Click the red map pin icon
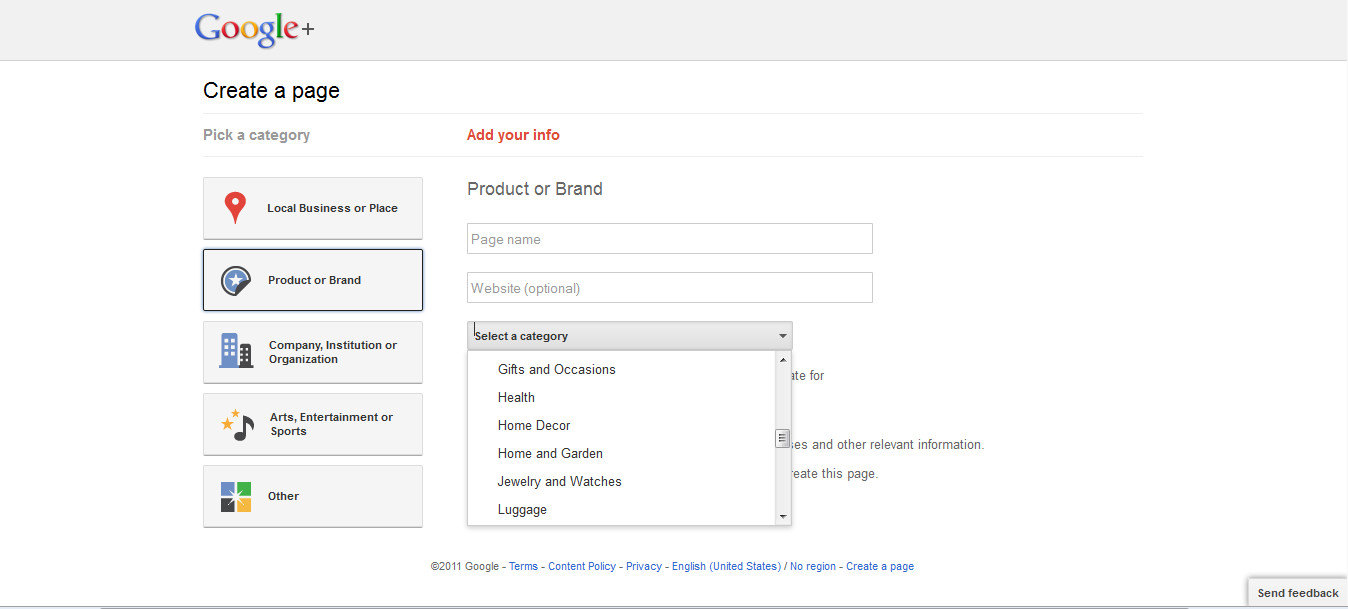The image size is (1348, 609). click(235, 208)
